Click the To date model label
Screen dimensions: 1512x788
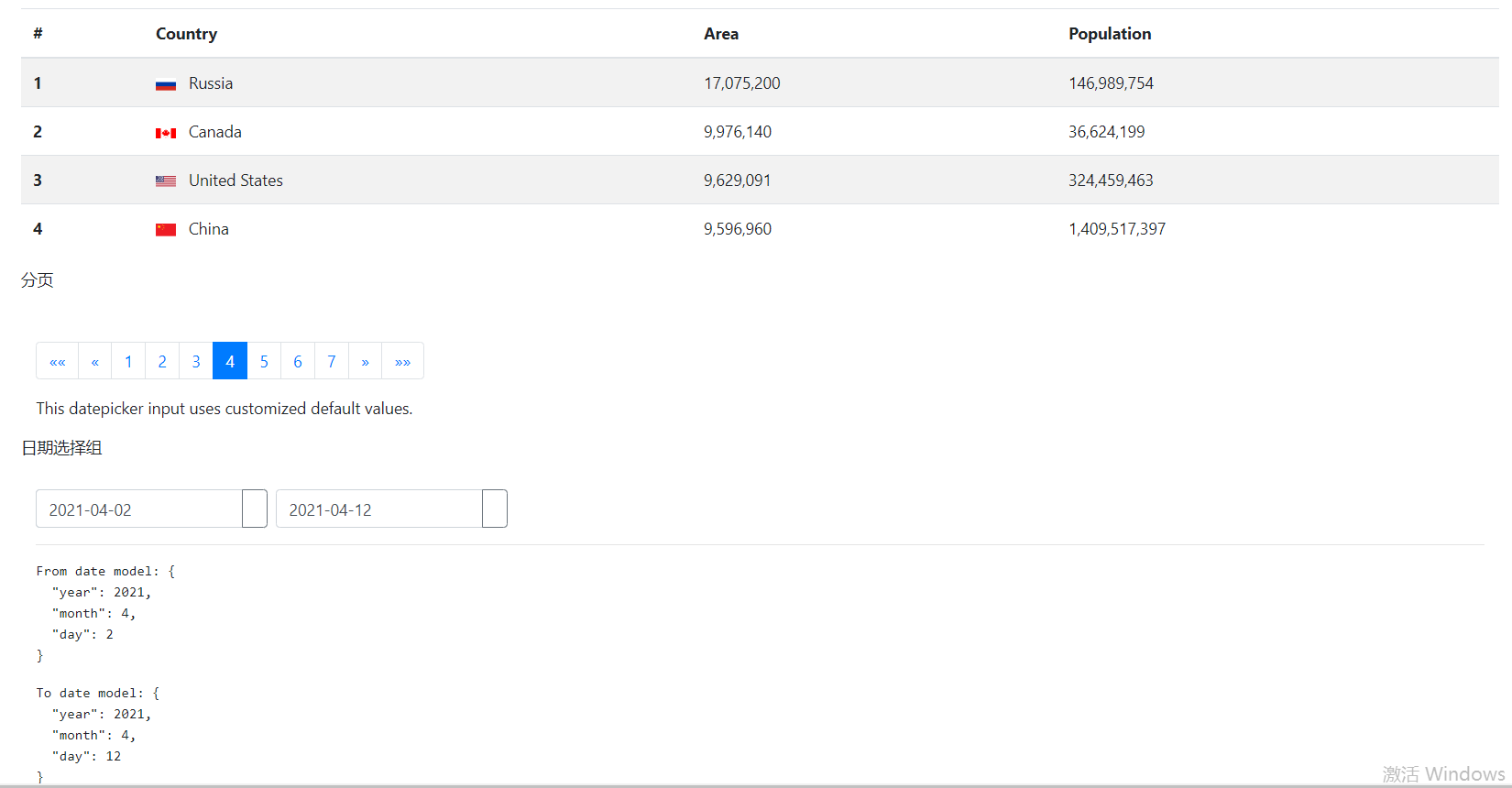tap(90, 693)
